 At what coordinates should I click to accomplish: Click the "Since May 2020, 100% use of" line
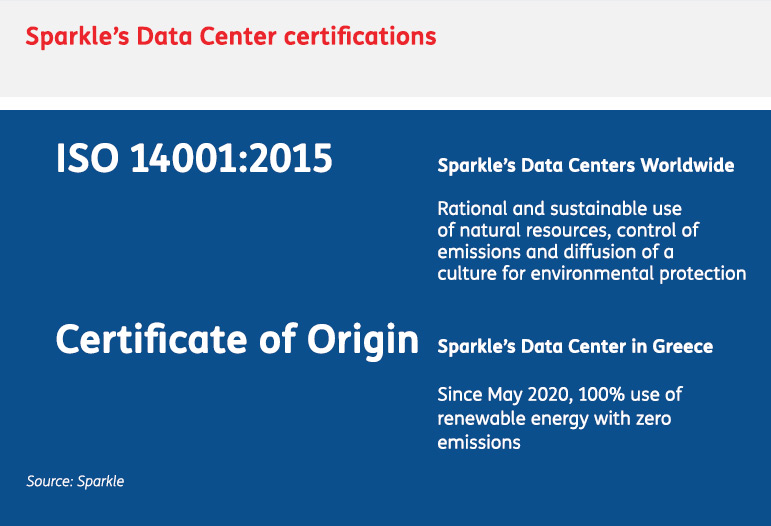point(560,395)
